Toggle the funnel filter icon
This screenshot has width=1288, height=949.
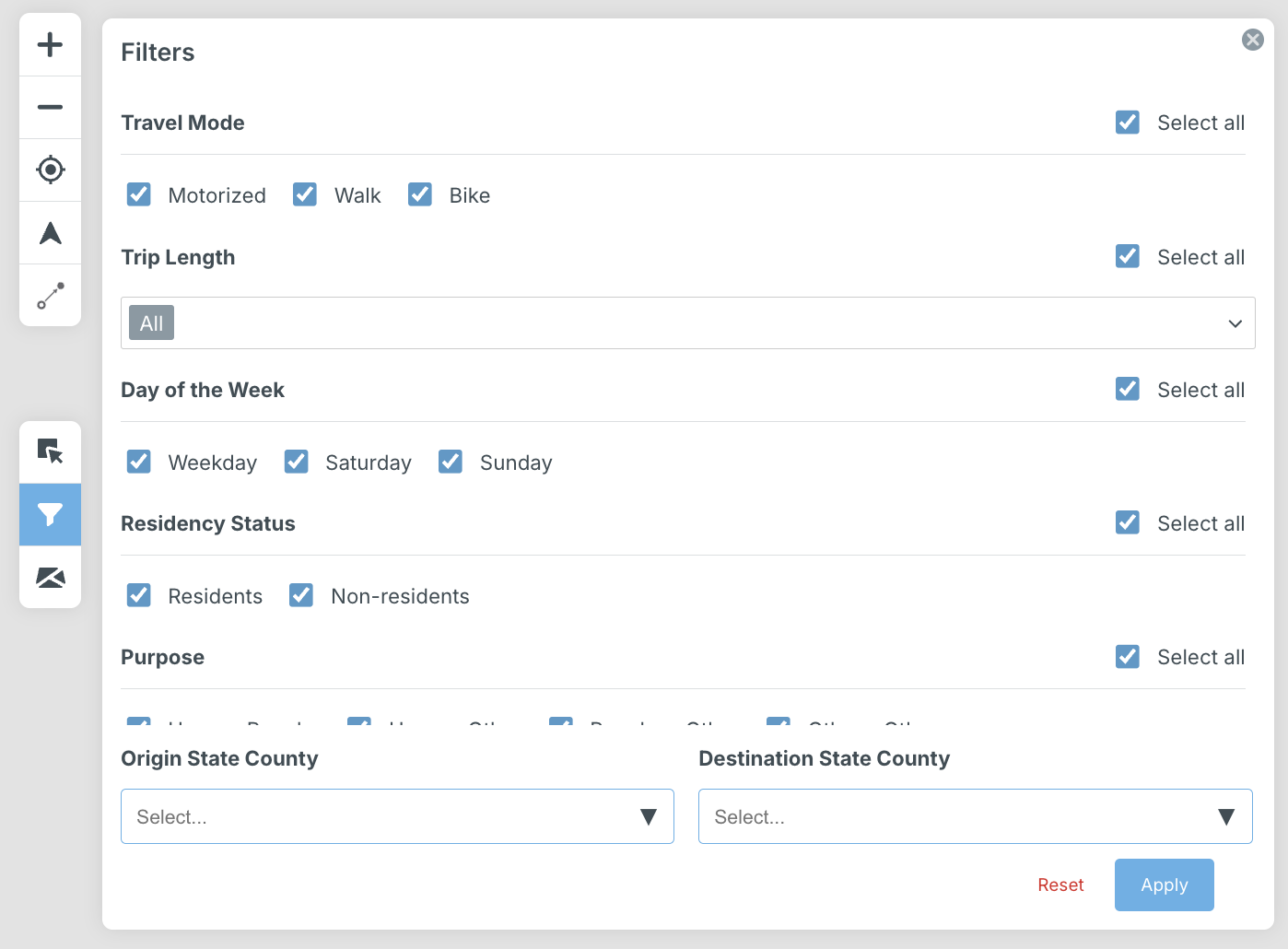click(50, 514)
